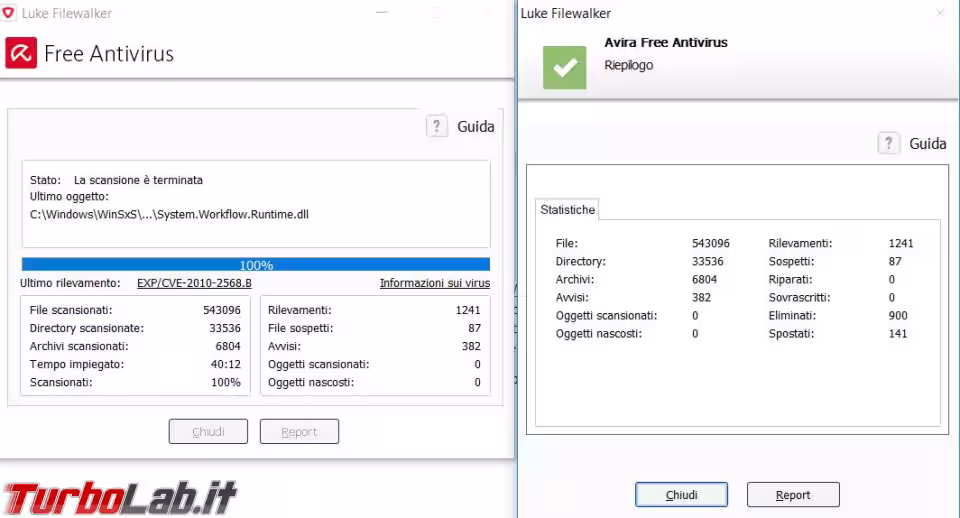Open Guida label in scan window
Image resolution: width=960 pixels, height=518 pixels.
point(476,127)
